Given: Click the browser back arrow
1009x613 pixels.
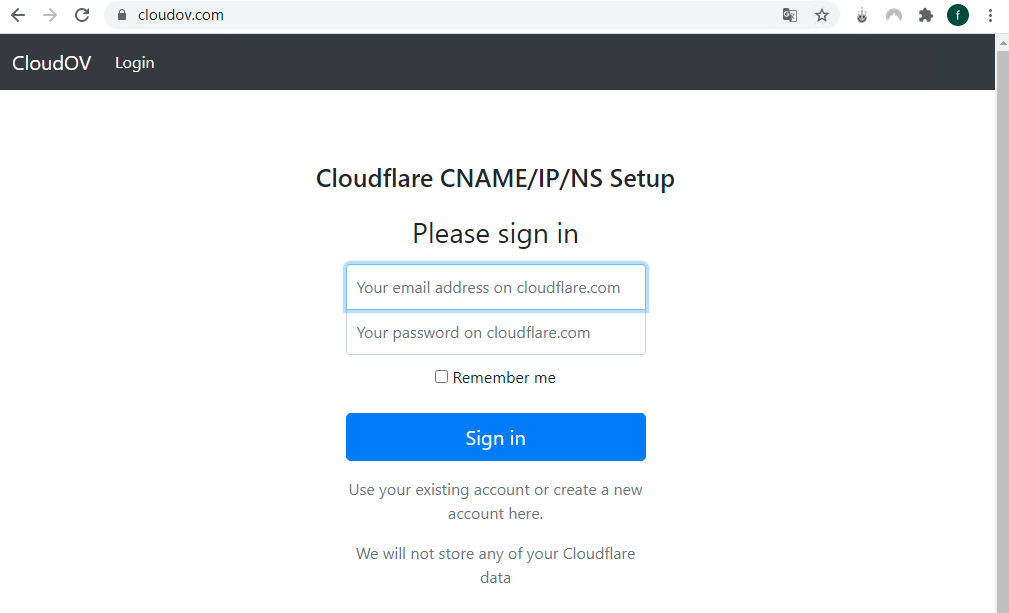Looking at the screenshot, I should coord(18,15).
